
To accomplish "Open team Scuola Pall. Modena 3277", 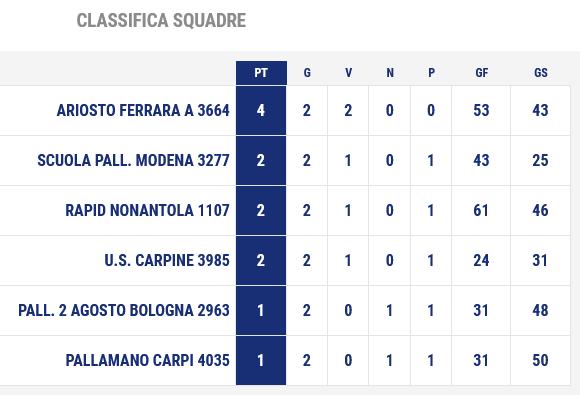I will pos(133,161).
